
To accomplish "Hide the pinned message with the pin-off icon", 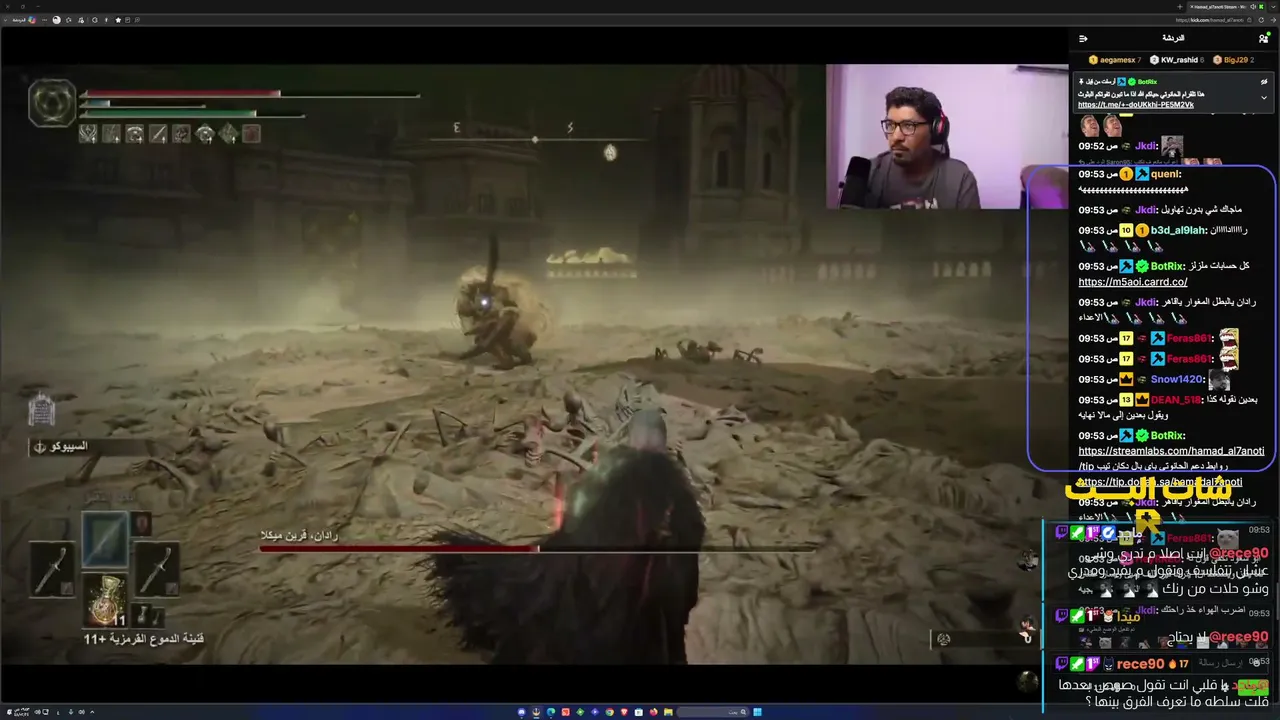I will [1264, 81].
